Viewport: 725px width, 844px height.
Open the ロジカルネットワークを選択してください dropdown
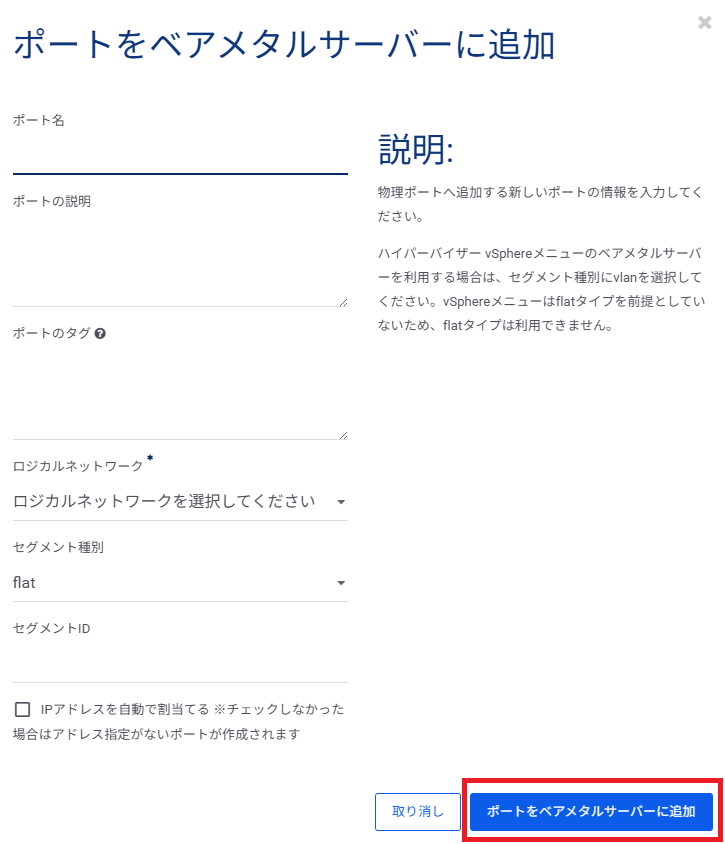[180, 502]
